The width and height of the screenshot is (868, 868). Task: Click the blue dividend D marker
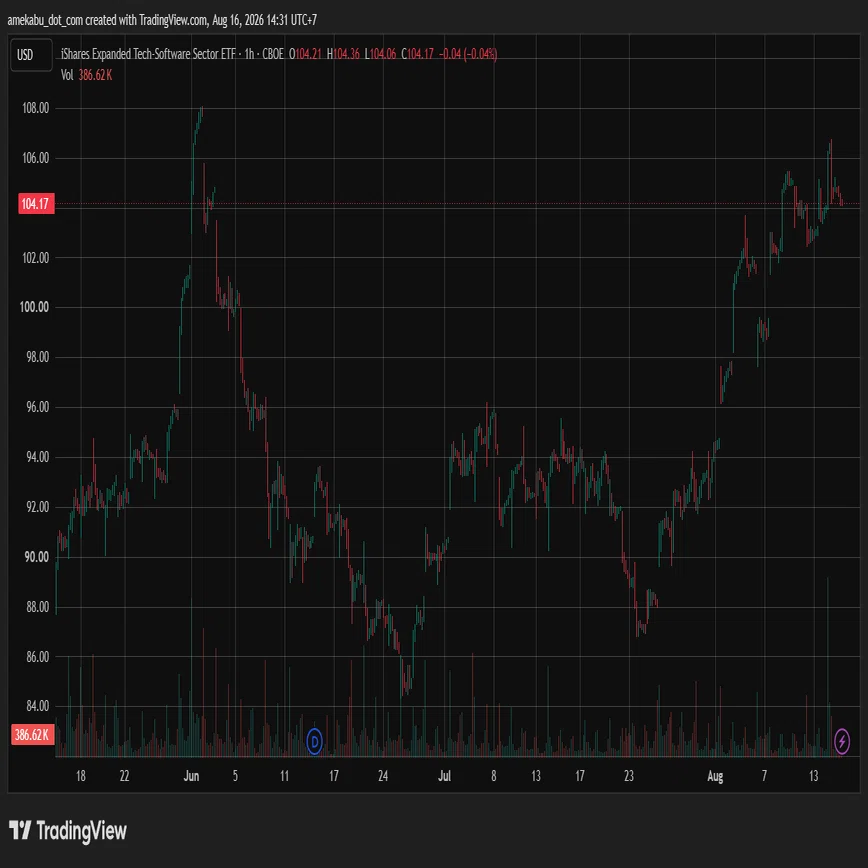(314, 741)
